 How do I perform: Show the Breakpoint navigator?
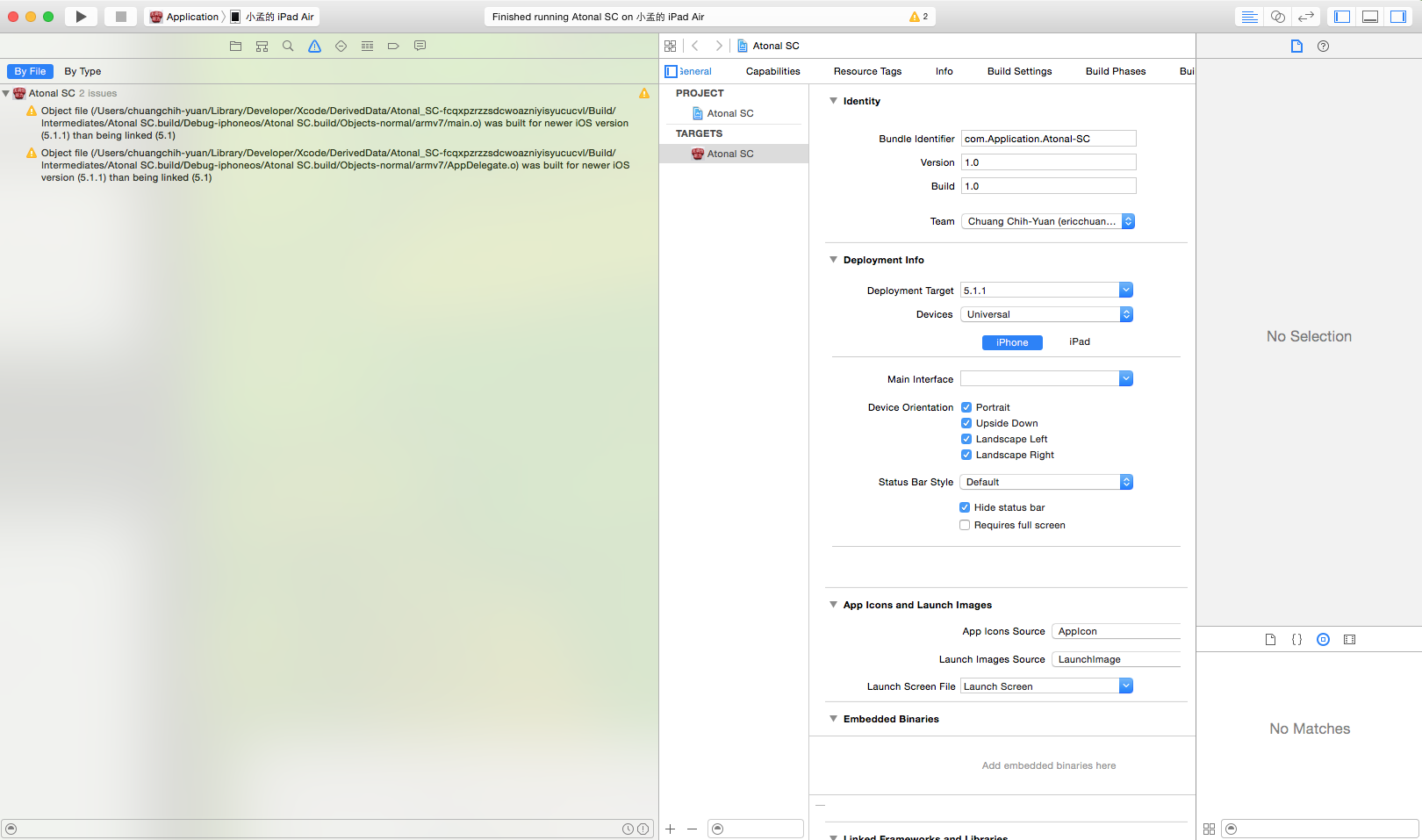tap(393, 46)
